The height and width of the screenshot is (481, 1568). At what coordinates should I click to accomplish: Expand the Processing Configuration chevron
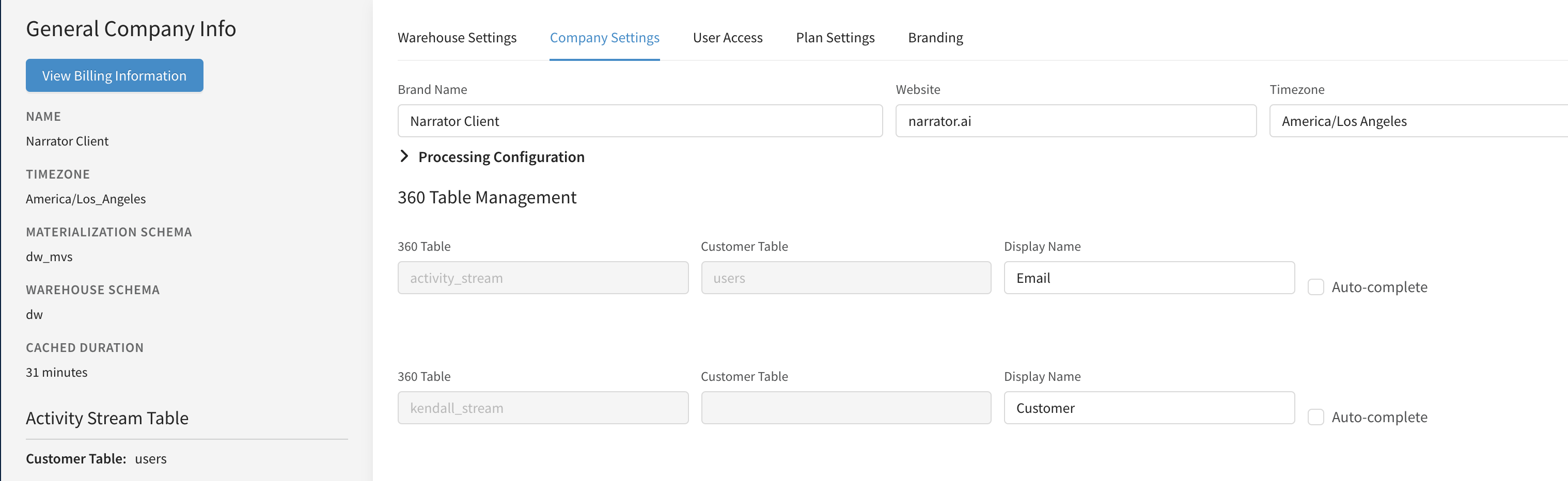(404, 156)
